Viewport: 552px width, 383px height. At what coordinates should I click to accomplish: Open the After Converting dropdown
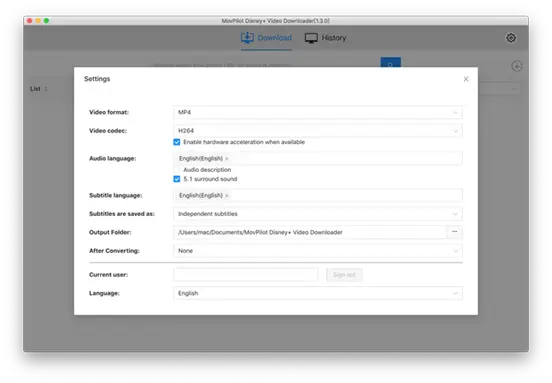[318, 251]
